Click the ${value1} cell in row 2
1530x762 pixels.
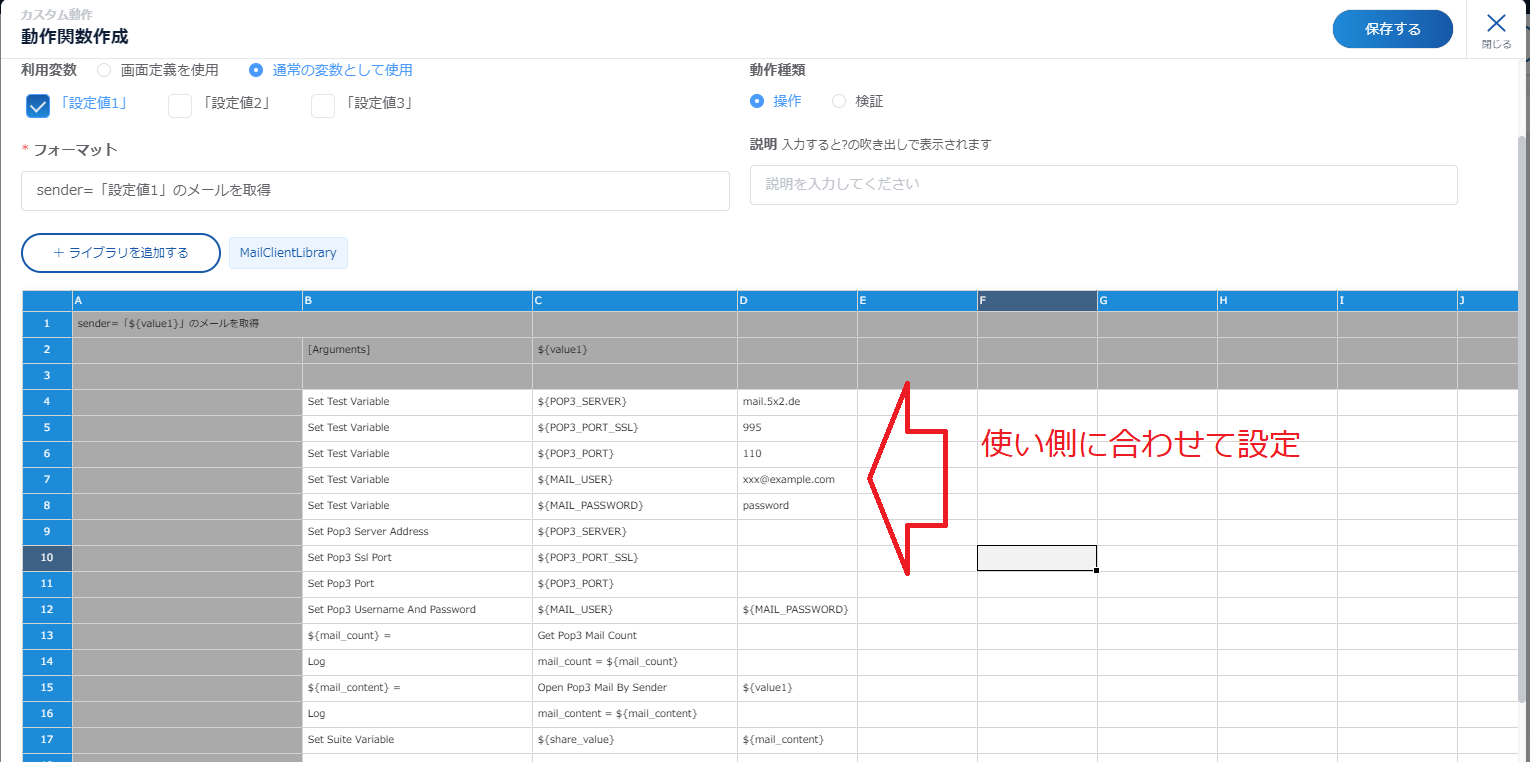635,350
